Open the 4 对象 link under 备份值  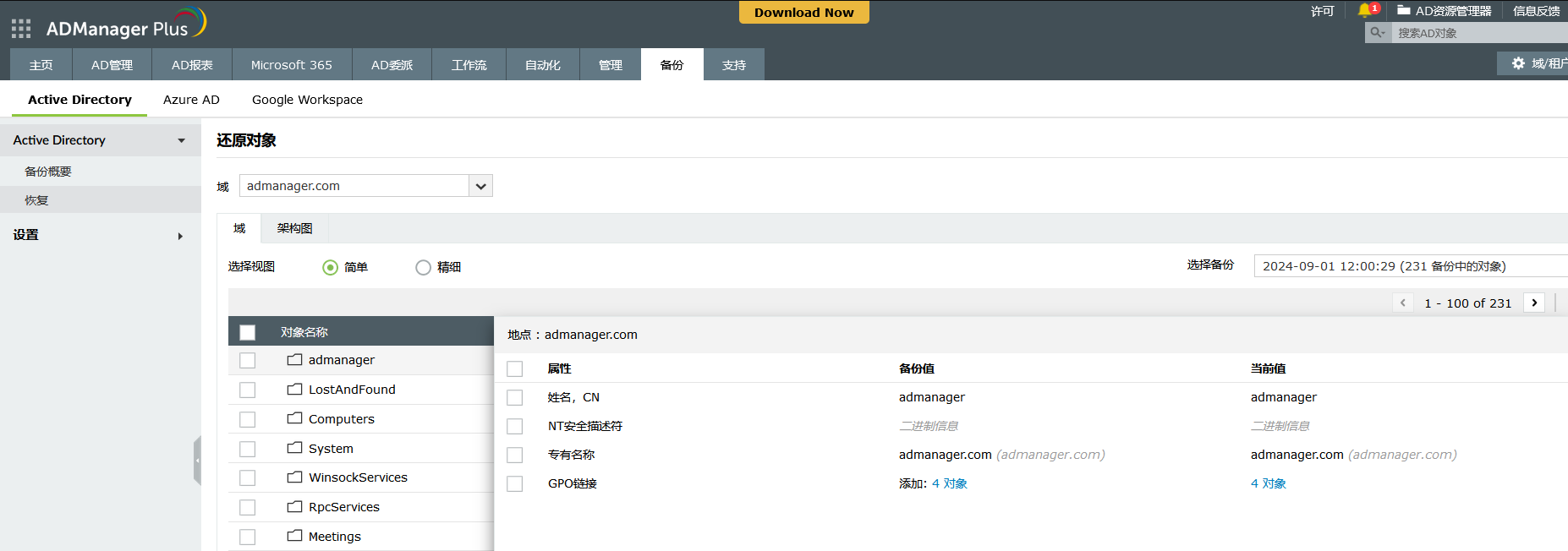(950, 483)
